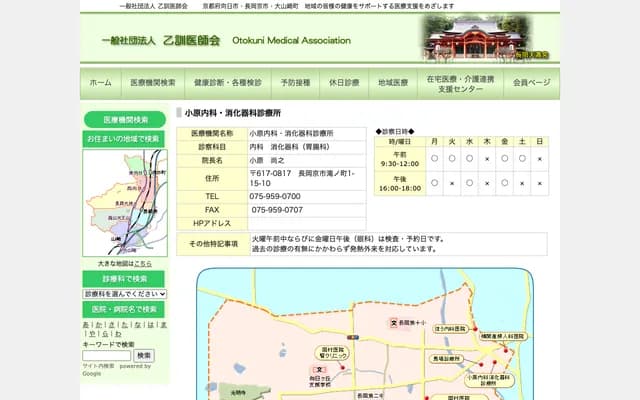Viewport: 640px width, 400px height.
Task: Expand the 診療科を選んでください dropdown
Action: coord(124,294)
